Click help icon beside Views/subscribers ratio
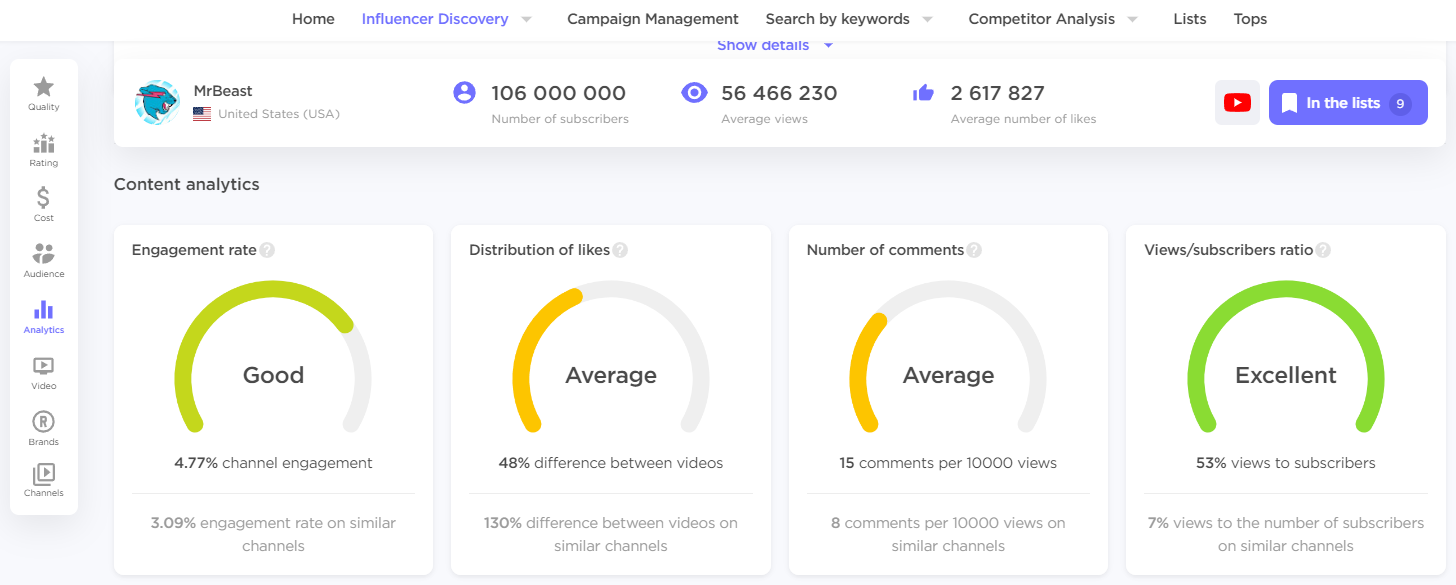The image size is (1456, 585). (x=1323, y=250)
